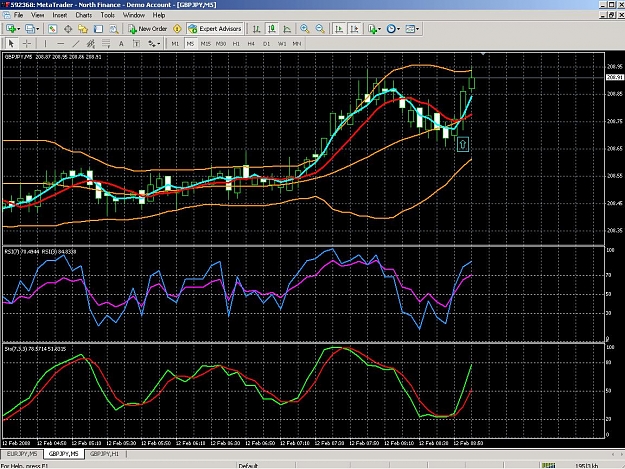Click the yellow diamond alert icon
The height and width of the screenshot is (469, 625).
(177, 29)
